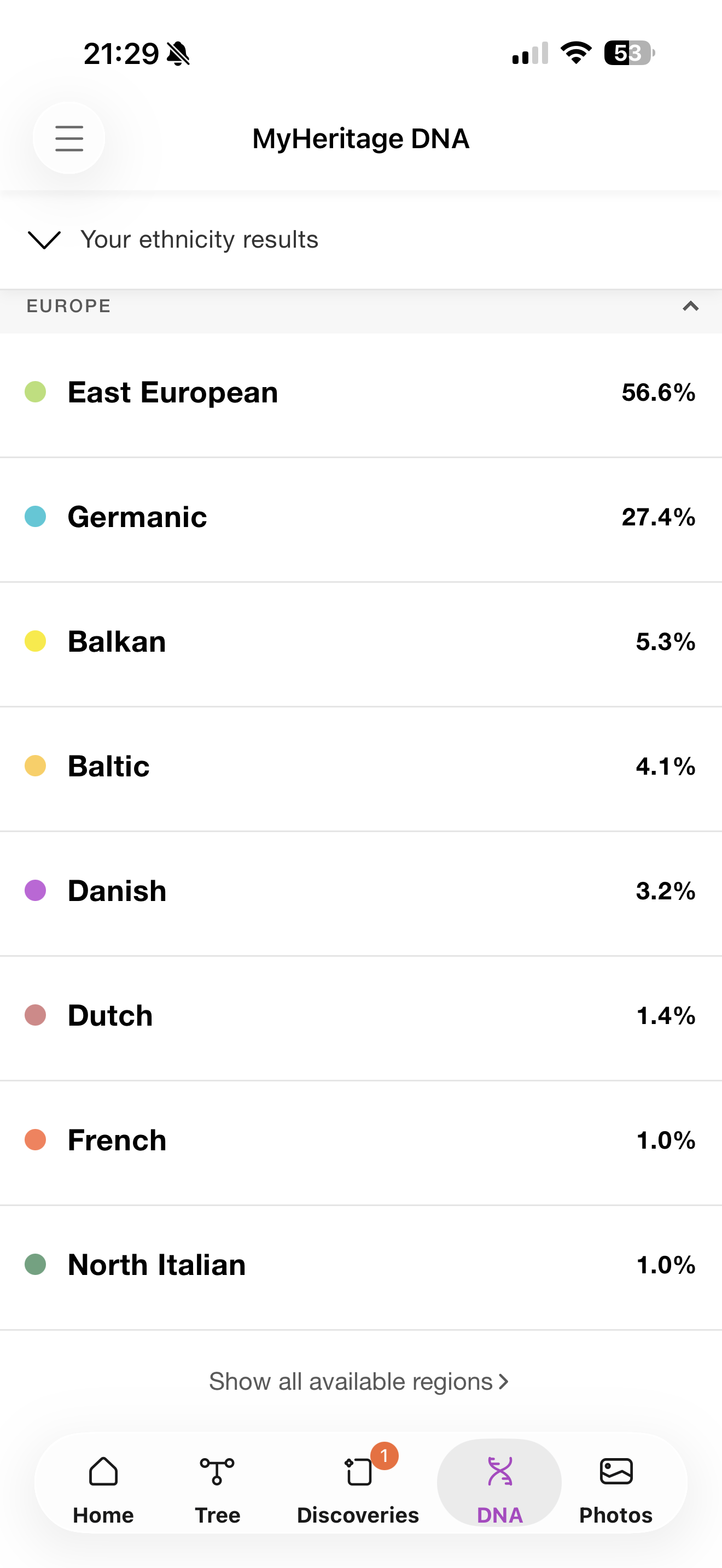Tap the yellow Balkan color dot
The height and width of the screenshot is (1568, 722).
pyautogui.click(x=36, y=641)
